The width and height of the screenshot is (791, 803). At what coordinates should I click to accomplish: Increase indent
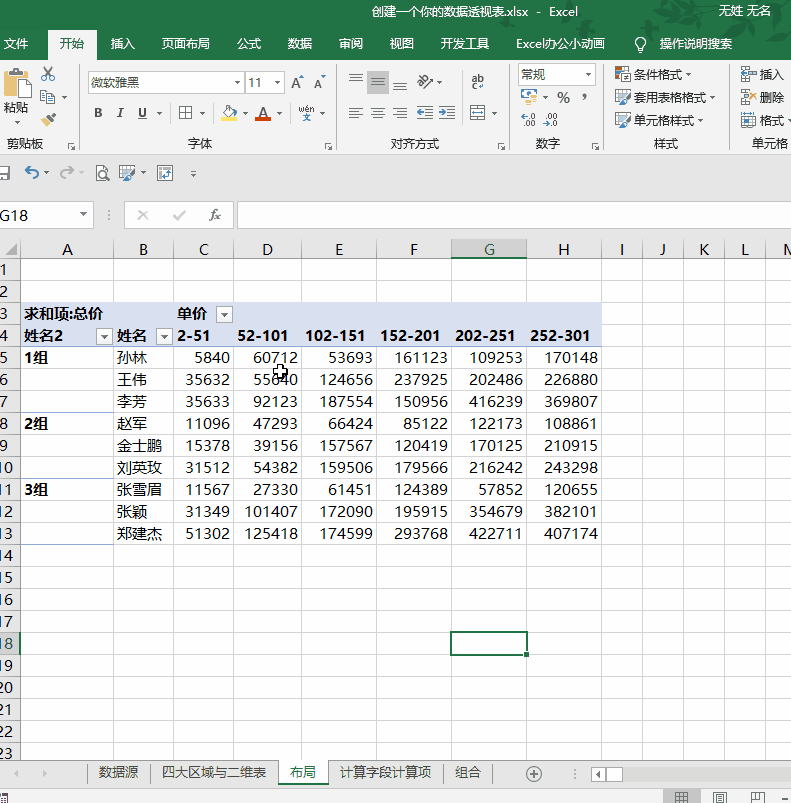coord(446,113)
